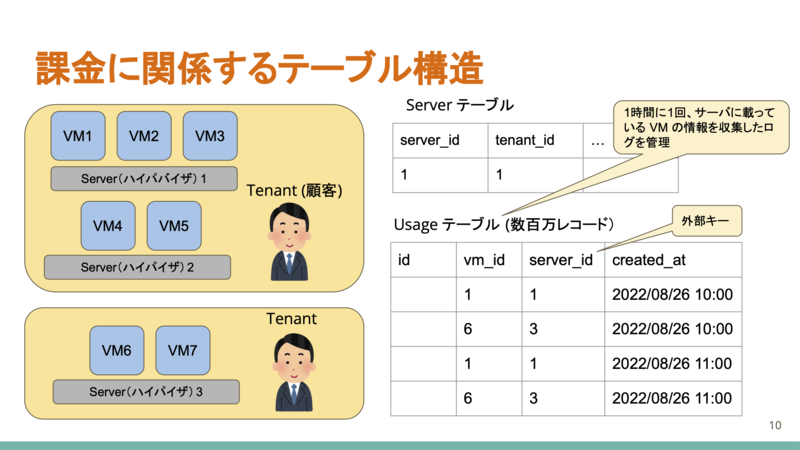
Task: Click 2022/08/26 10:00 in the vm_id 1 row
Action: pyautogui.click(x=672, y=295)
